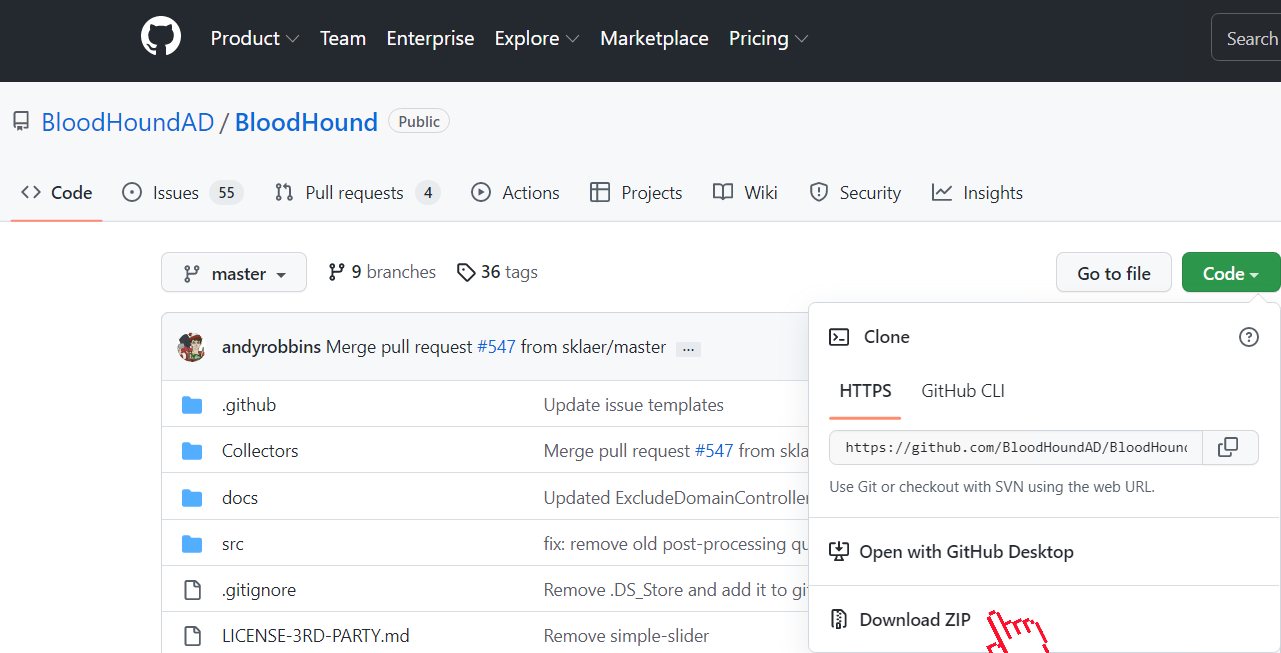
Task: Open the LICENSE-3RD-PARTY.md file
Action: coord(316,636)
